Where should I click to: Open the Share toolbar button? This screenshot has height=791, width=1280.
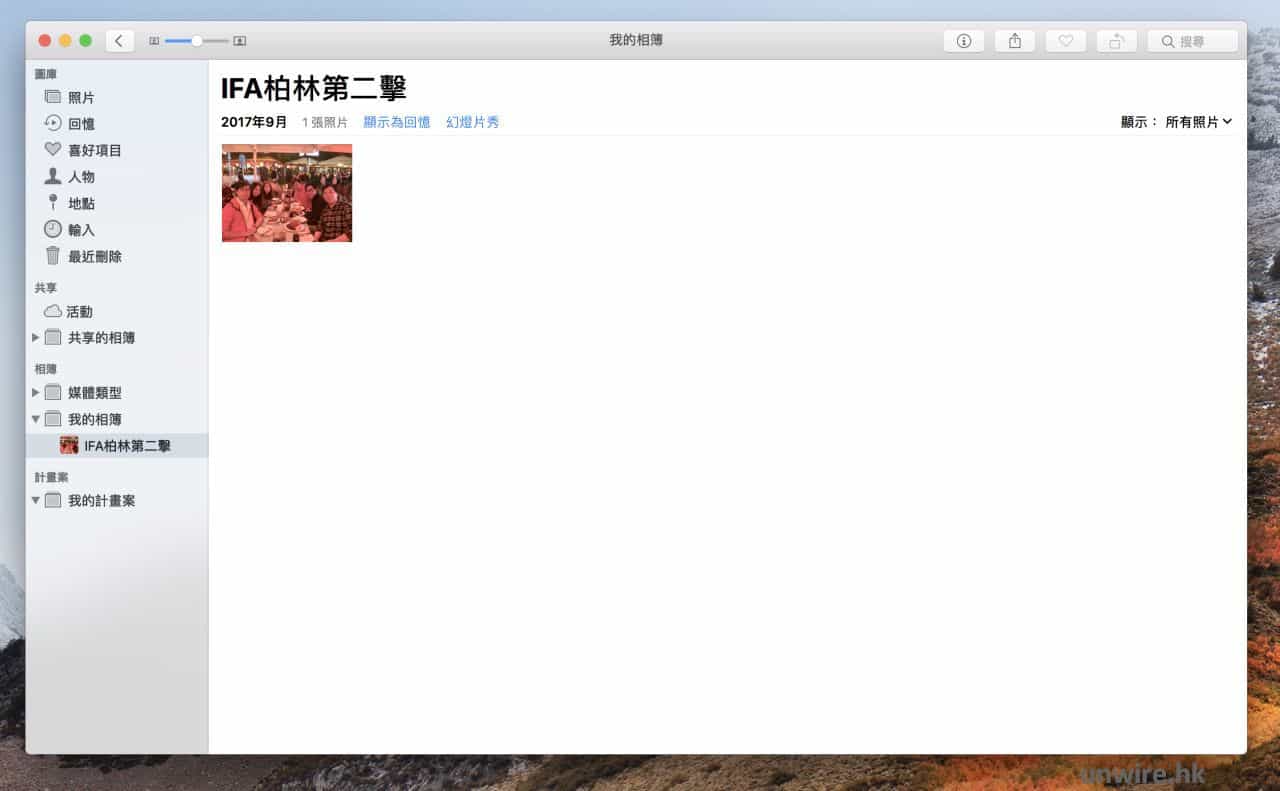[x=1014, y=41]
